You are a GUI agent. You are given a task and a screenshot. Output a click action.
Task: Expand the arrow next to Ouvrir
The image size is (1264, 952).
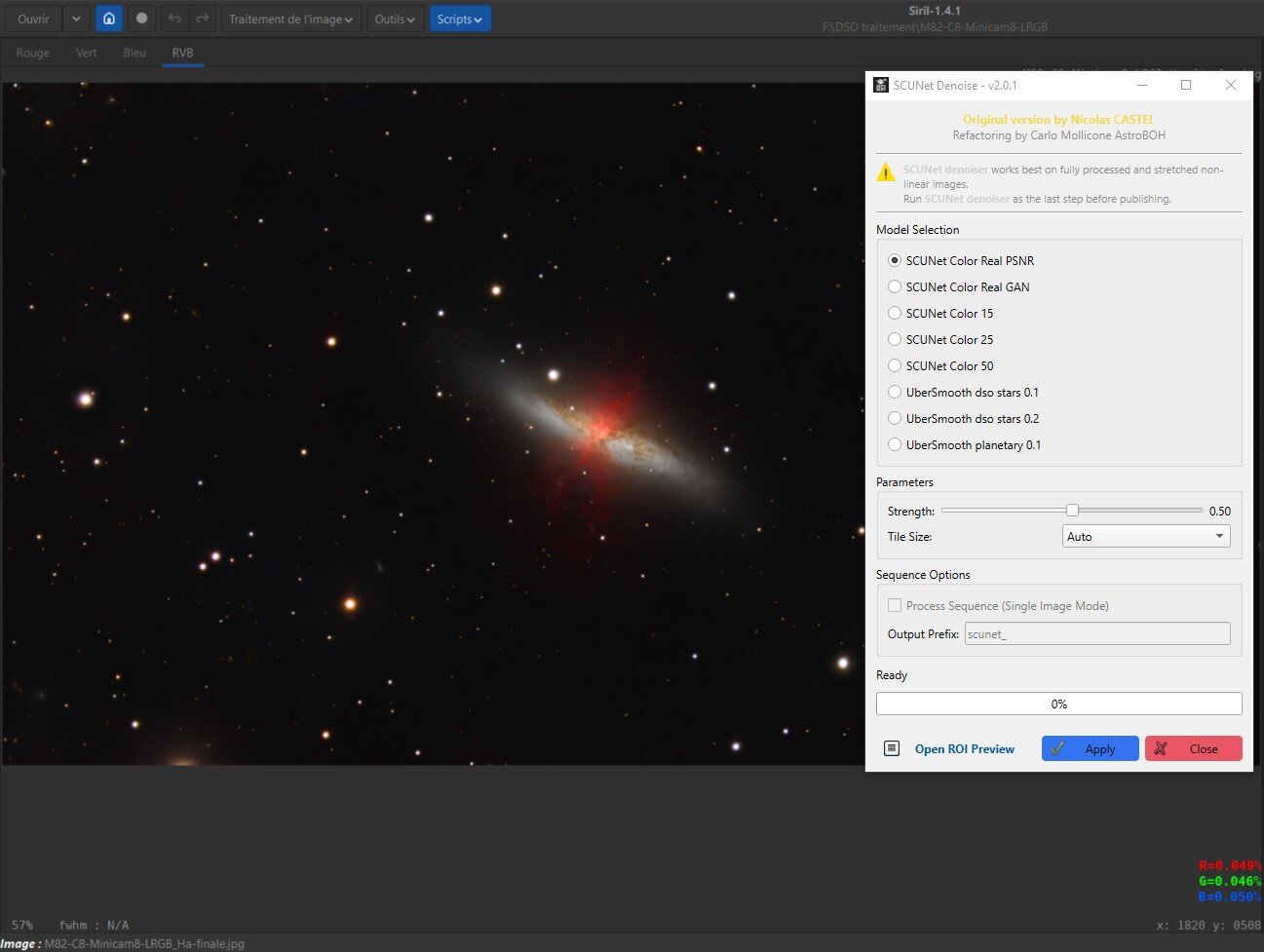(76, 19)
